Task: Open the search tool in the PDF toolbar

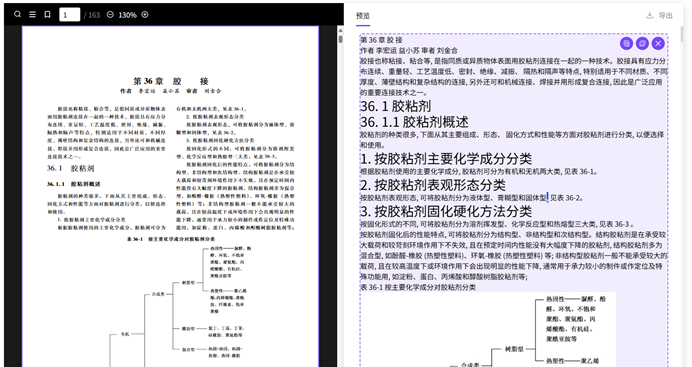Action: pos(18,15)
